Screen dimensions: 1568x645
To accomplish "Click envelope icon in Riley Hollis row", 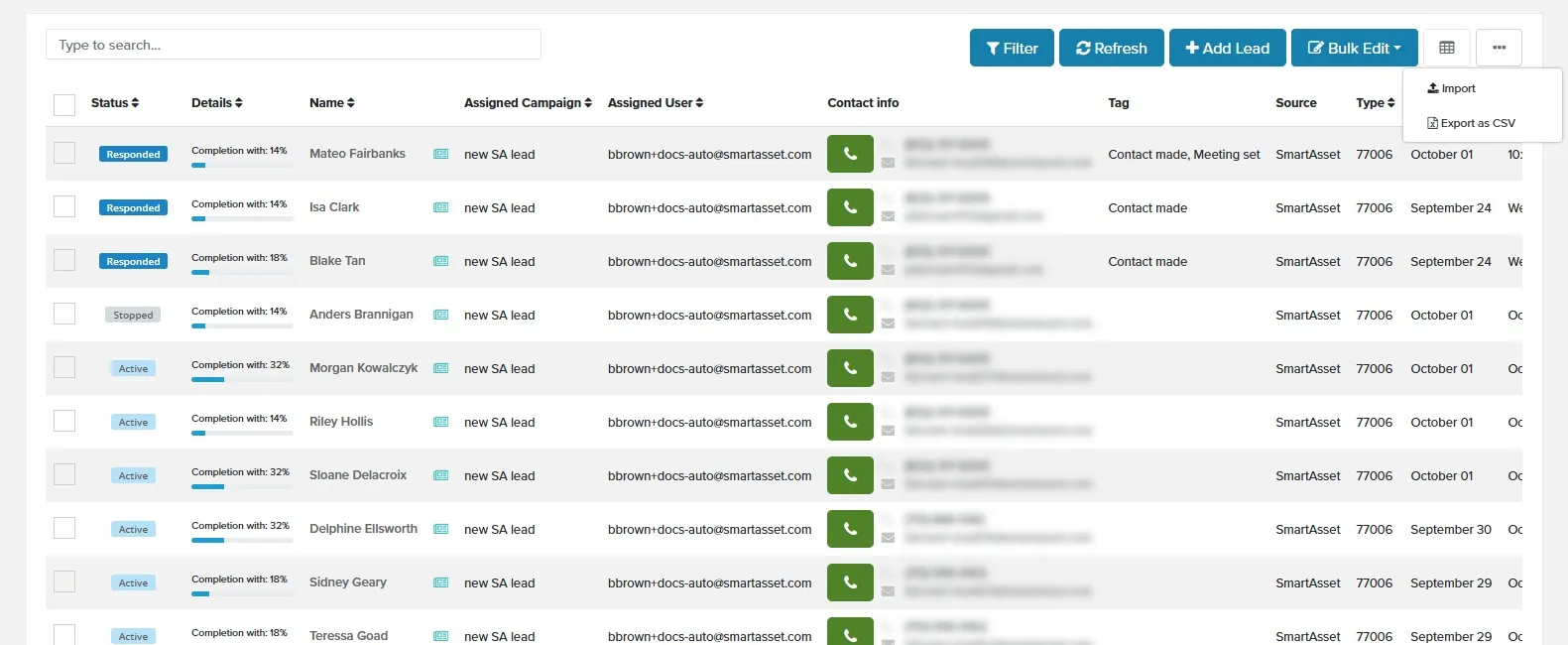I will point(888,431).
